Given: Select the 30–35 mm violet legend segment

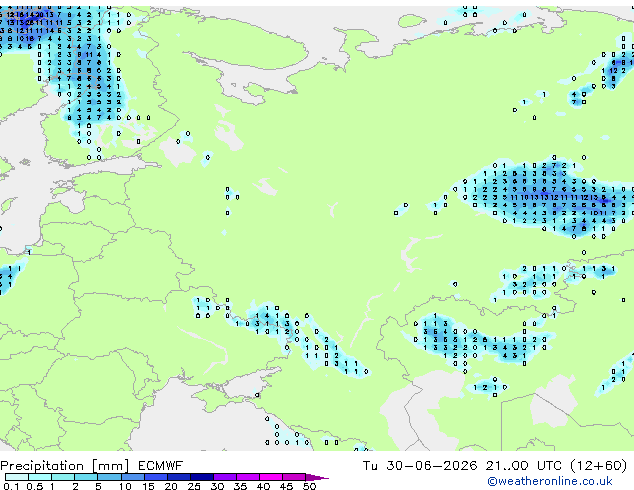Looking at the screenshot, I should point(225,477).
